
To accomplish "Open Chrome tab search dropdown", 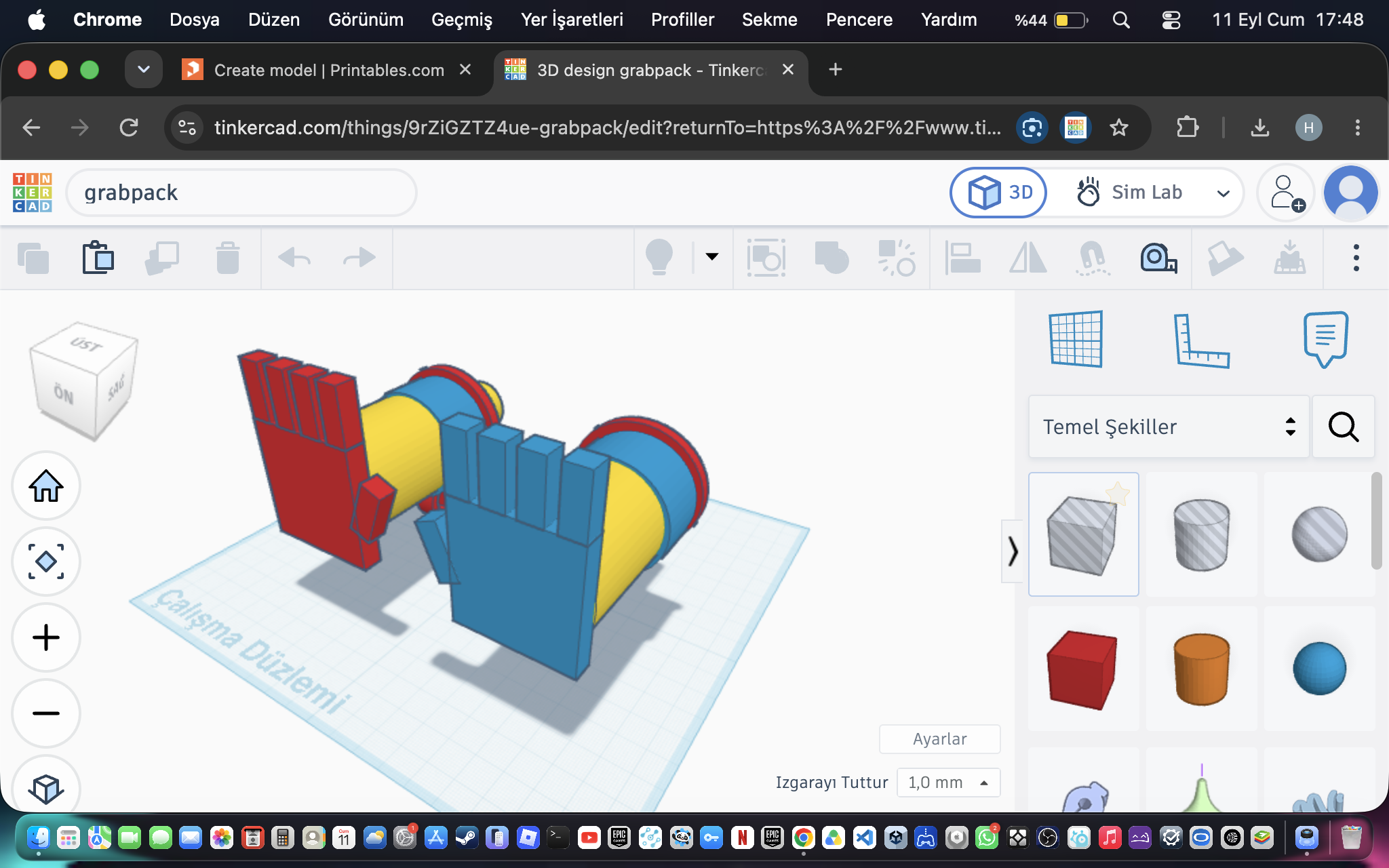I will click(x=144, y=69).
